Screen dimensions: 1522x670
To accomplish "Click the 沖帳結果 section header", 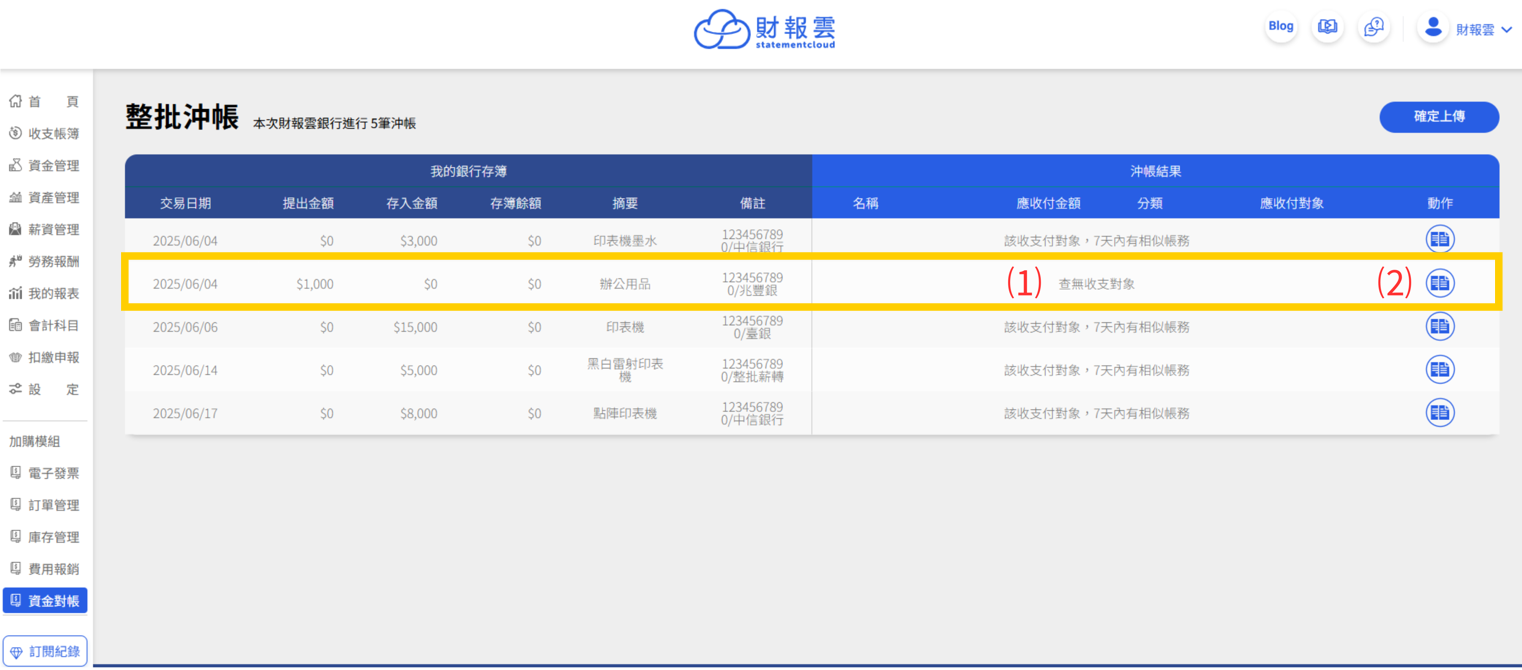I will (x=1155, y=171).
